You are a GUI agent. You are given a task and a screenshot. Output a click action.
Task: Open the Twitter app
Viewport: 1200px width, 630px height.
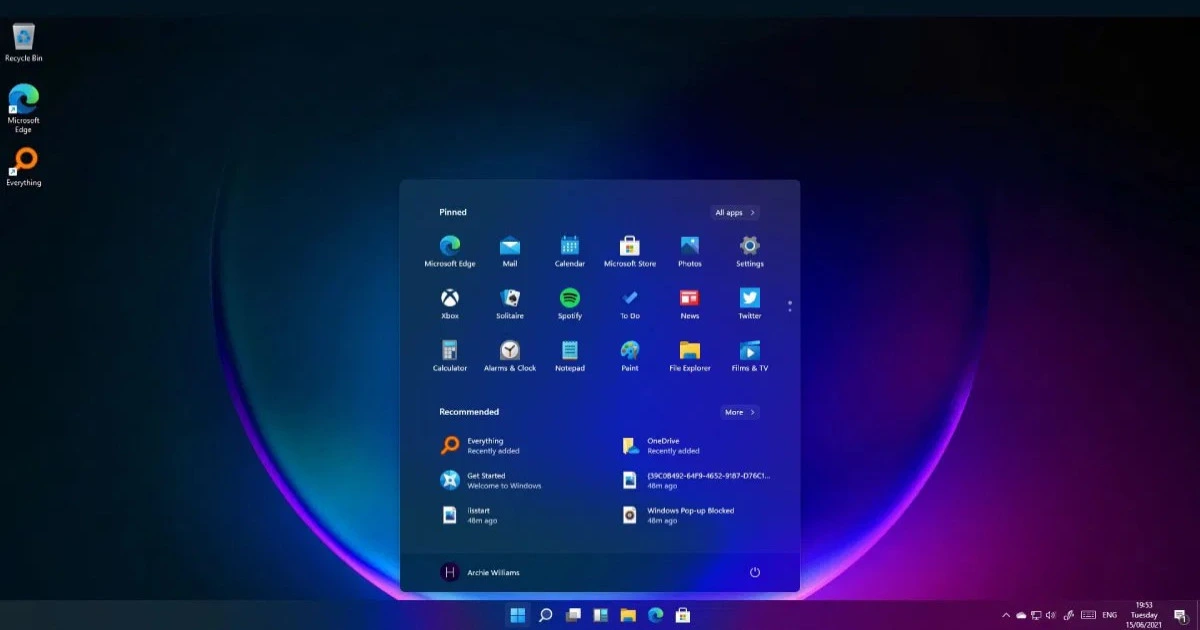(x=750, y=303)
